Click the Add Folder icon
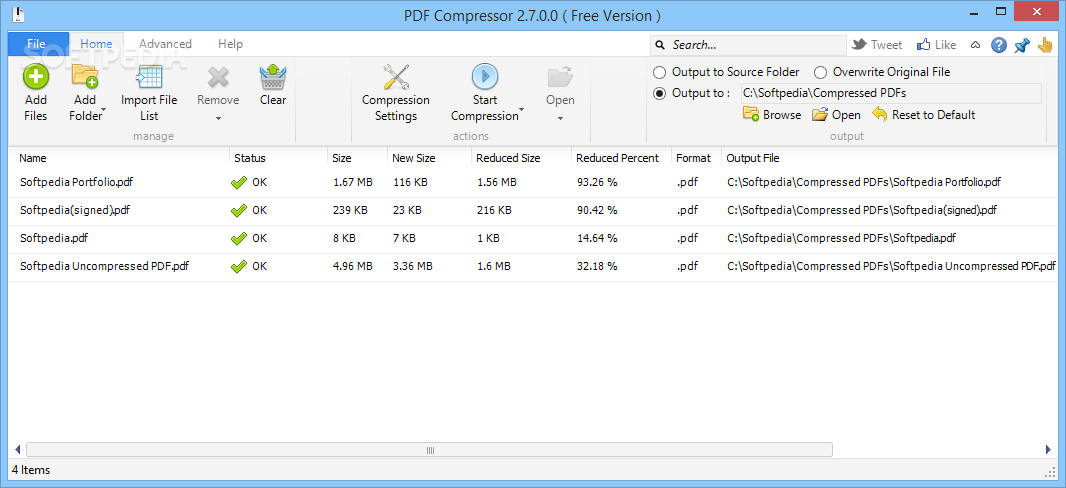The height and width of the screenshot is (488, 1066). pos(85,77)
